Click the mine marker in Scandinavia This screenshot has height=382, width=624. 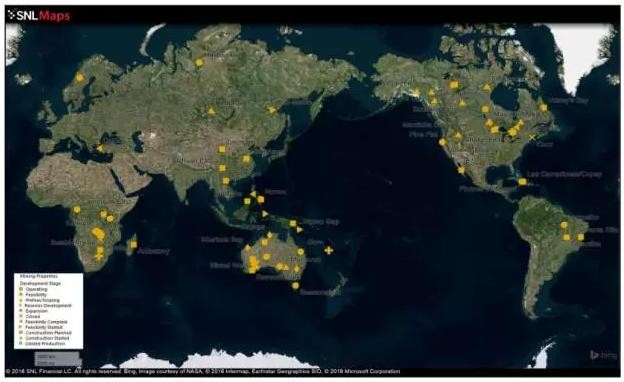pyautogui.click(x=80, y=78)
